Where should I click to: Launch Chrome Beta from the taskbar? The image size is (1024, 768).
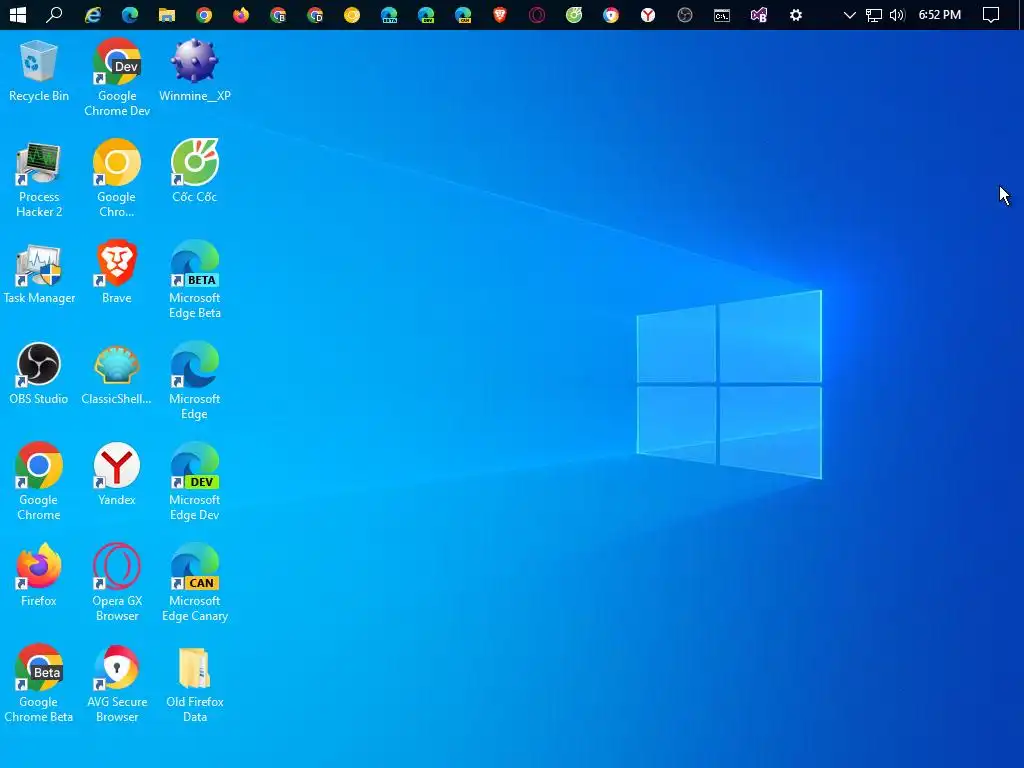point(278,14)
